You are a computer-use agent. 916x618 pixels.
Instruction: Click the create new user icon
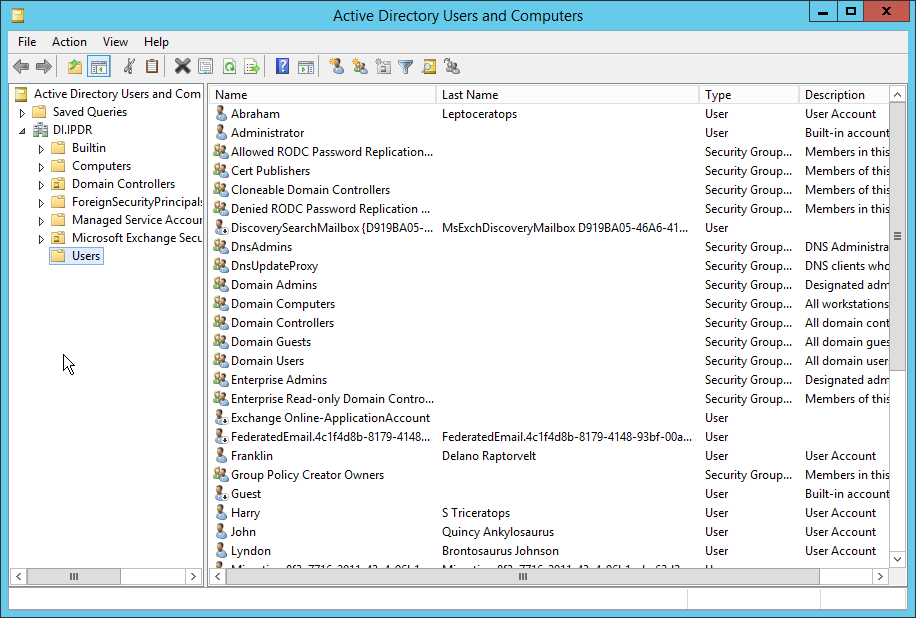(336, 67)
